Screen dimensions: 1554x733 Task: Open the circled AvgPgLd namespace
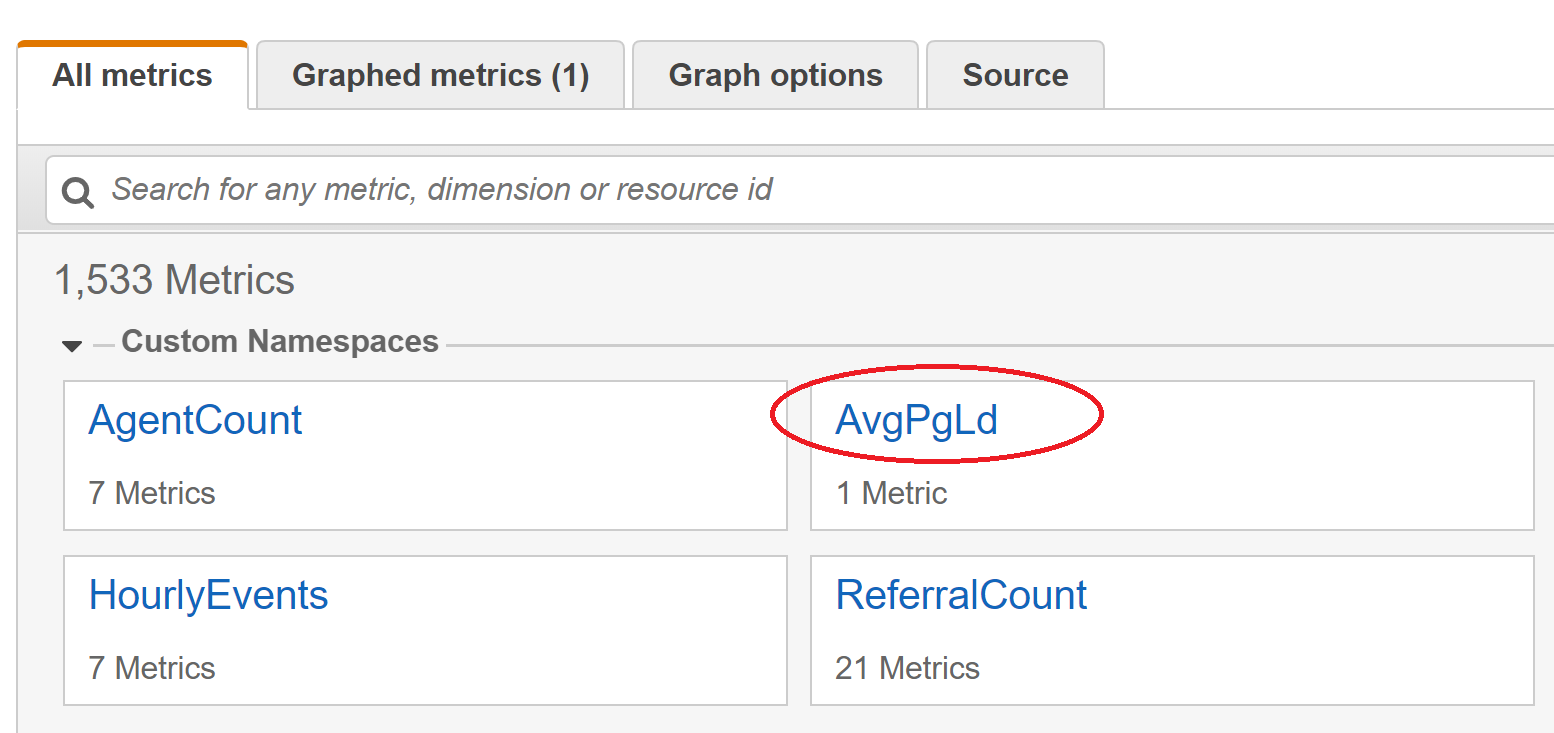(x=917, y=420)
